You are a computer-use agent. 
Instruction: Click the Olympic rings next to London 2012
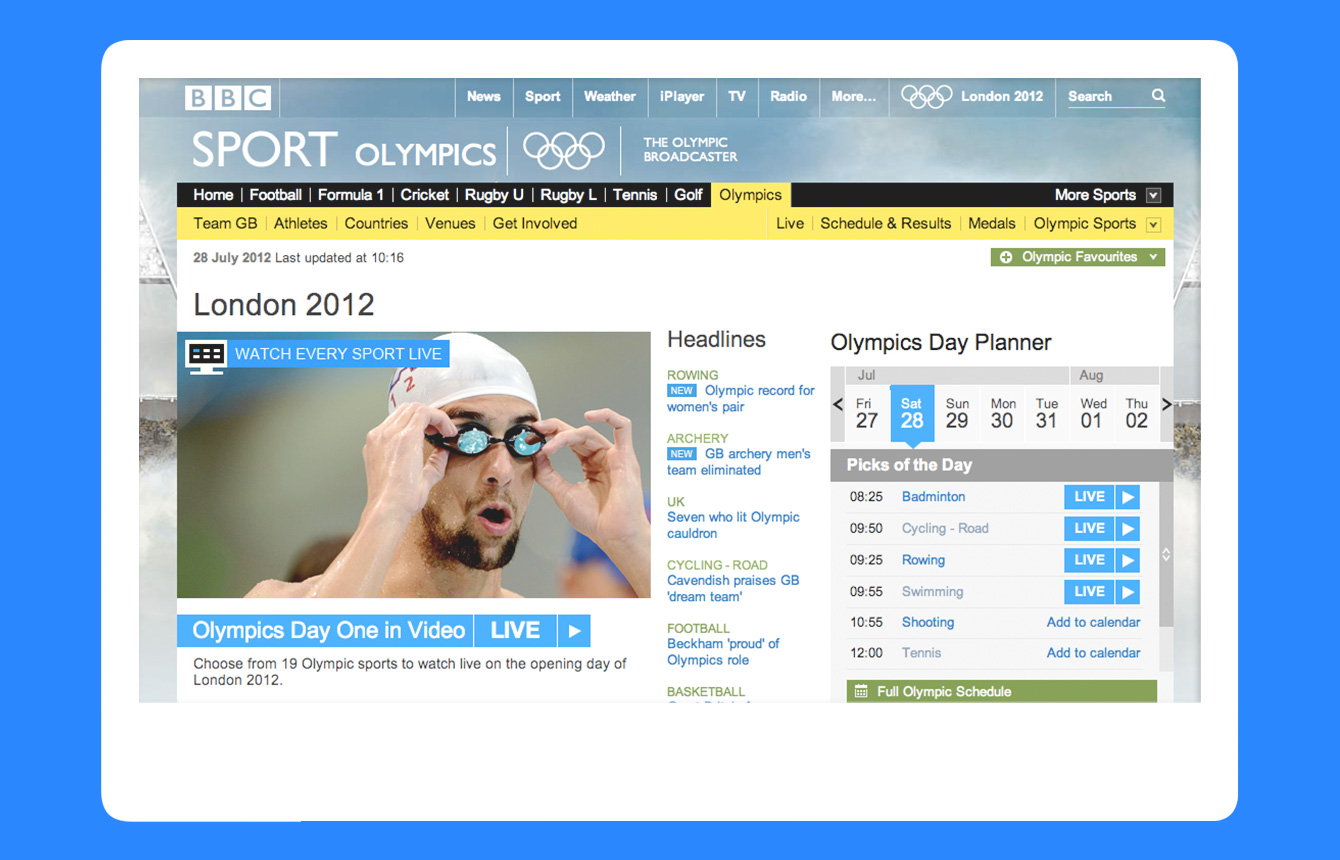[x=927, y=96]
